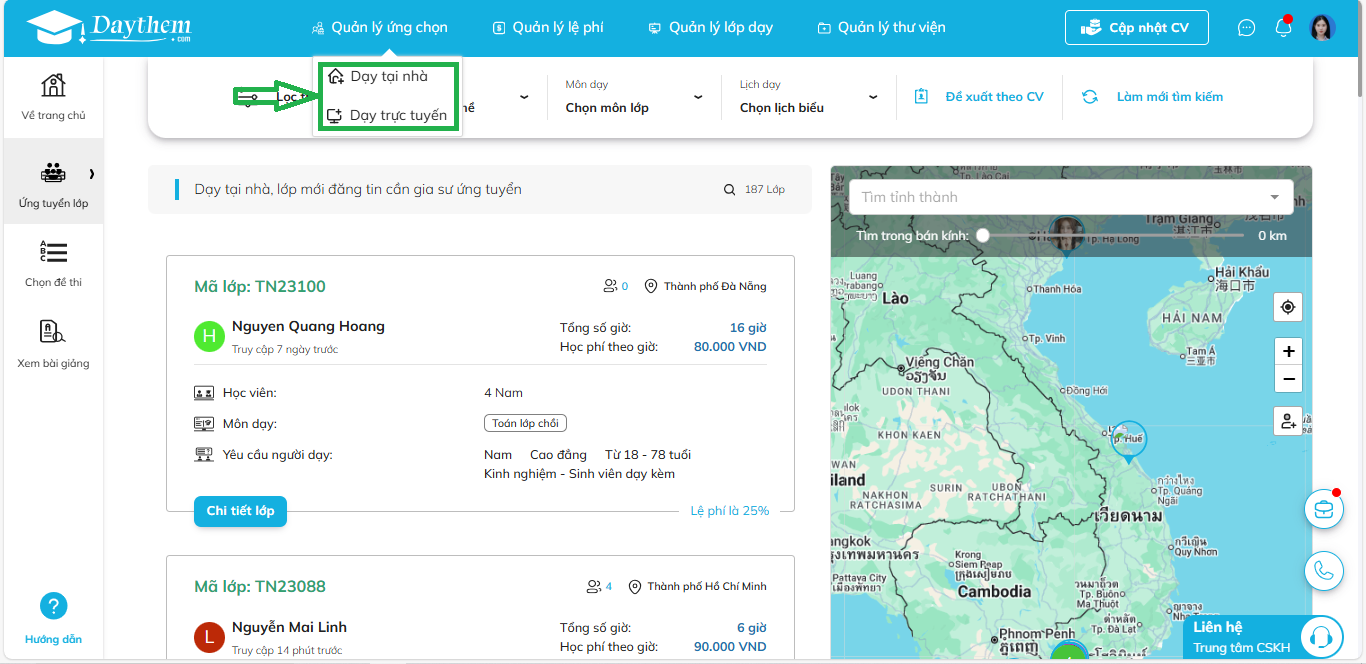Click avatar H of Nguyen Quang Hoang

[209, 336]
